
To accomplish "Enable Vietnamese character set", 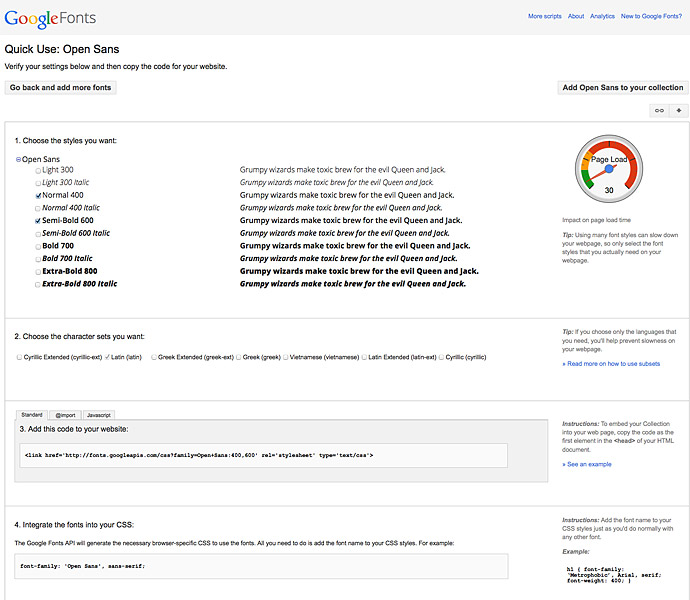I will click(286, 357).
